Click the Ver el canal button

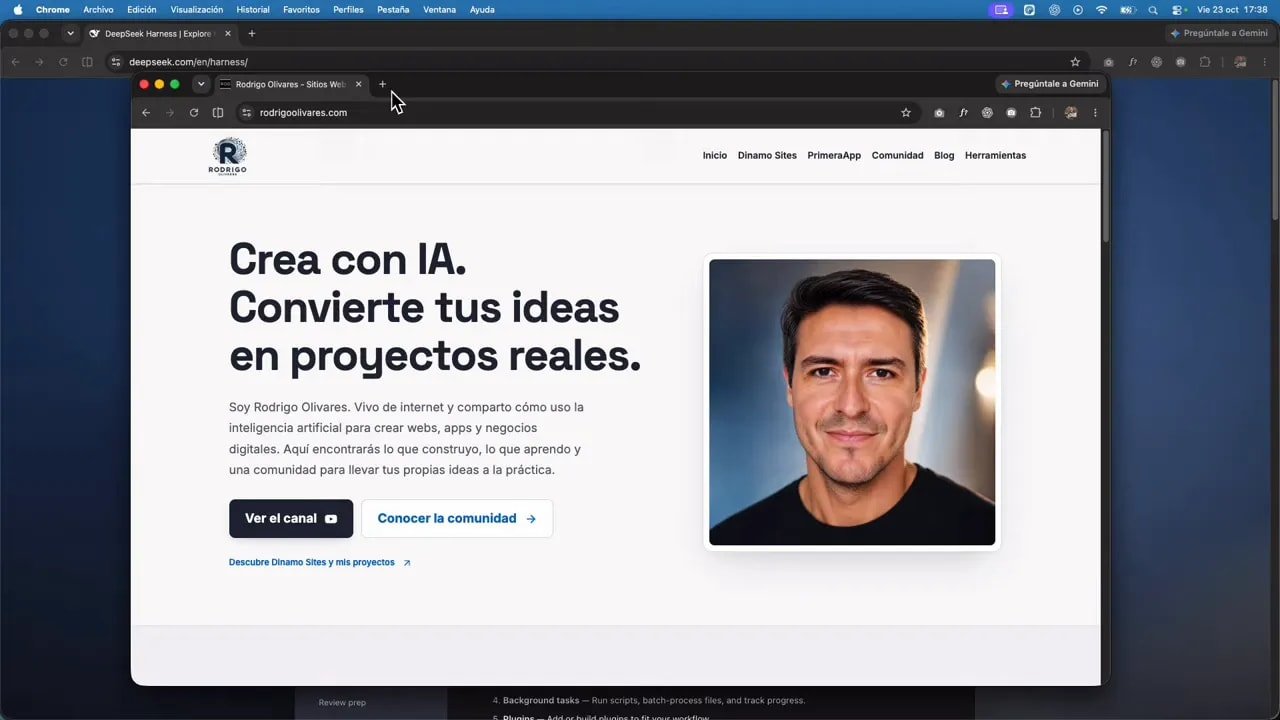coord(291,518)
